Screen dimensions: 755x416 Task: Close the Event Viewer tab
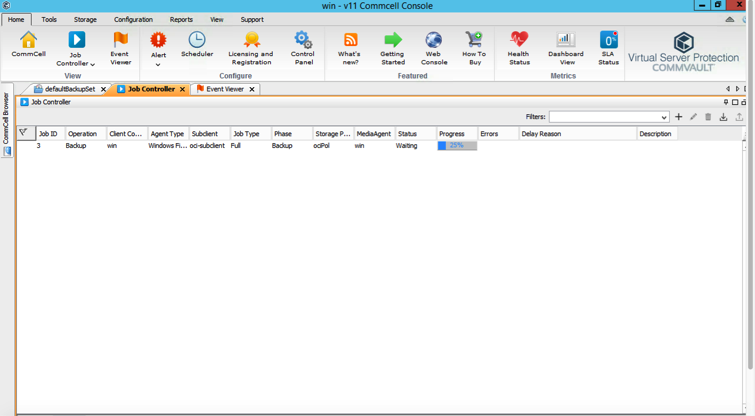coord(252,90)
